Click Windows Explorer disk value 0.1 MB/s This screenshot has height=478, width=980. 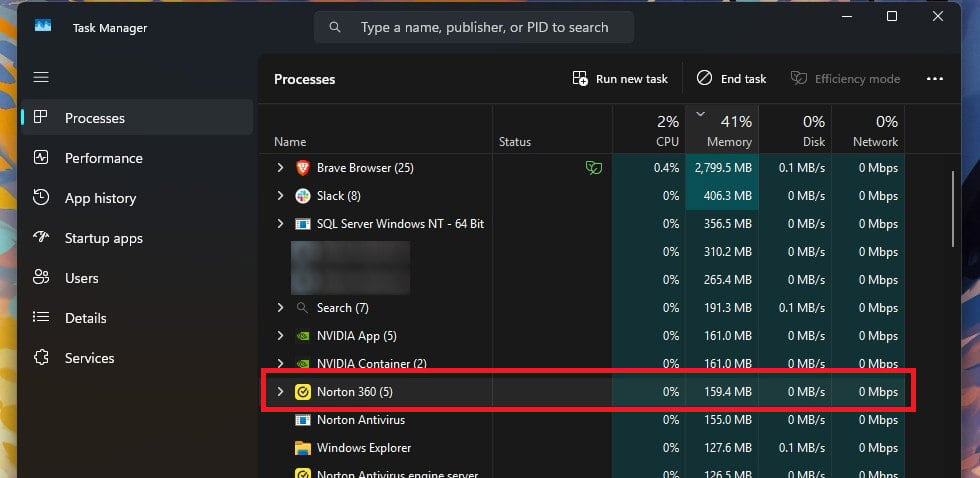(802, 448)
